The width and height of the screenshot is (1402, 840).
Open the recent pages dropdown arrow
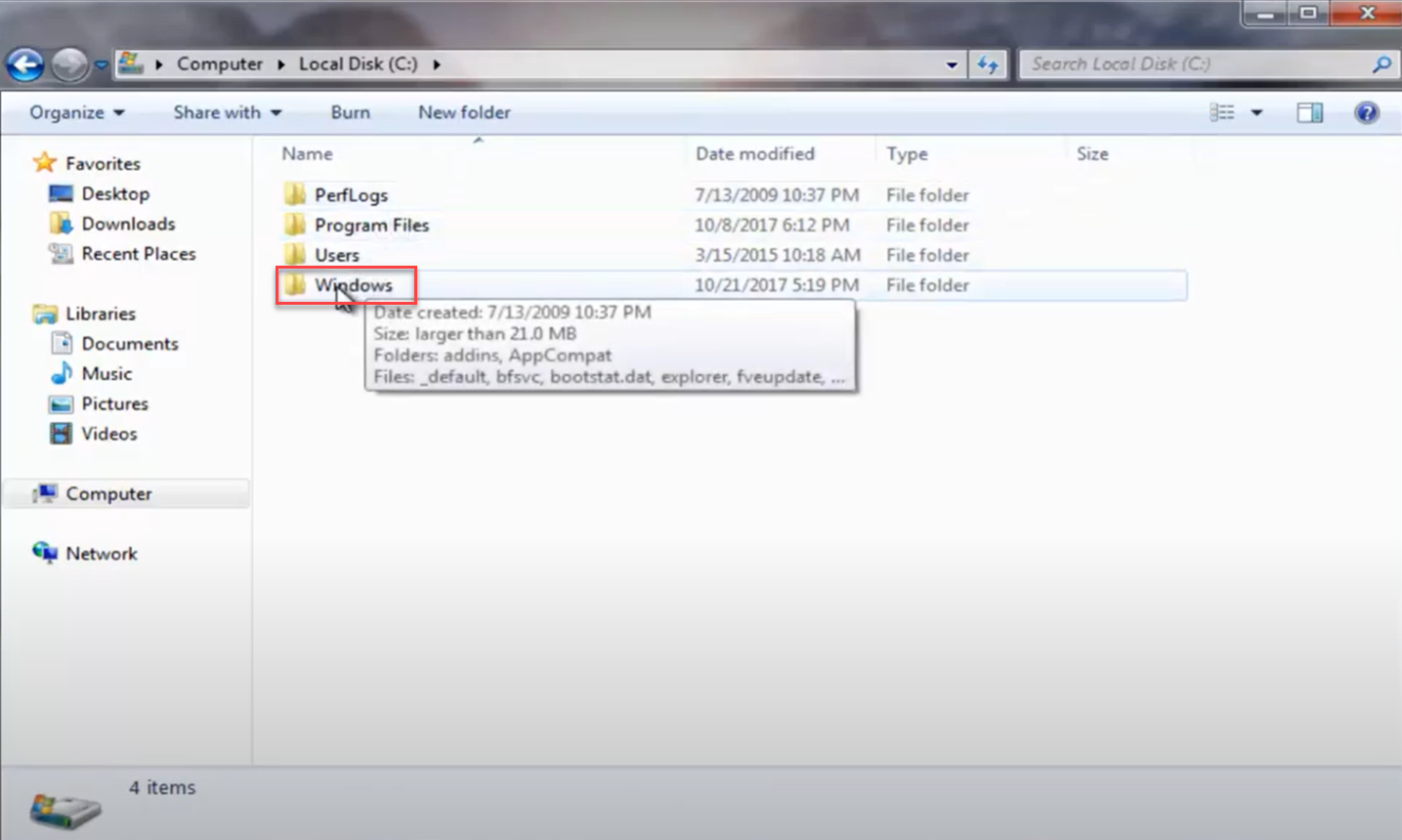(x=101, y=65)
